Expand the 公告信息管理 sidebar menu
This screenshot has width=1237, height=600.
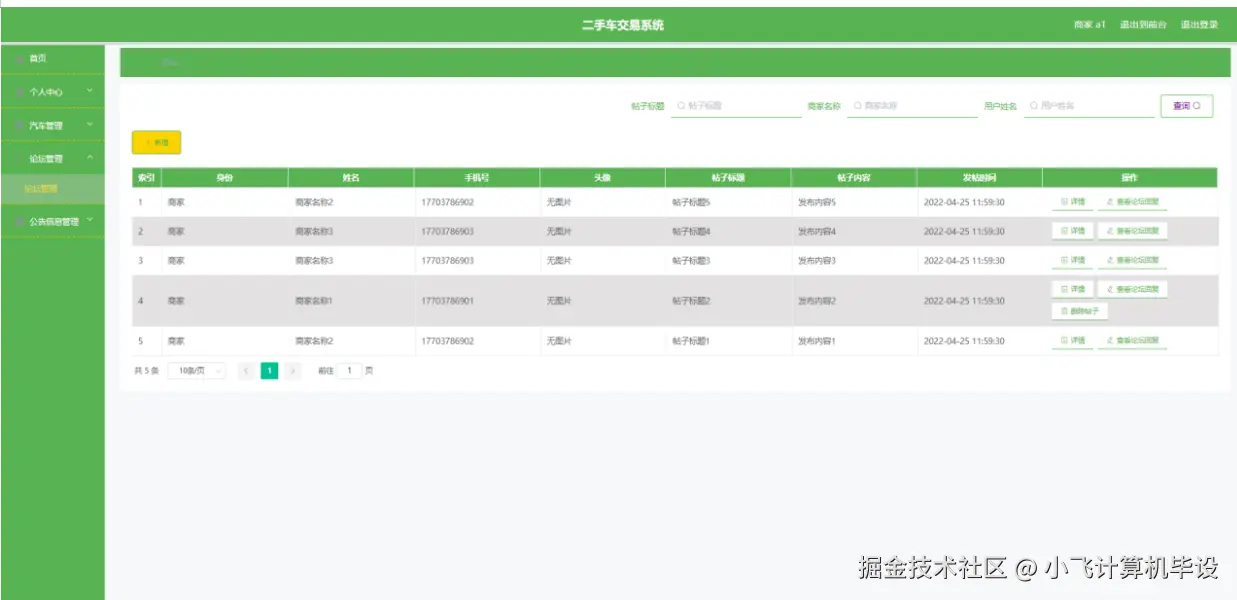coord(52,221)
